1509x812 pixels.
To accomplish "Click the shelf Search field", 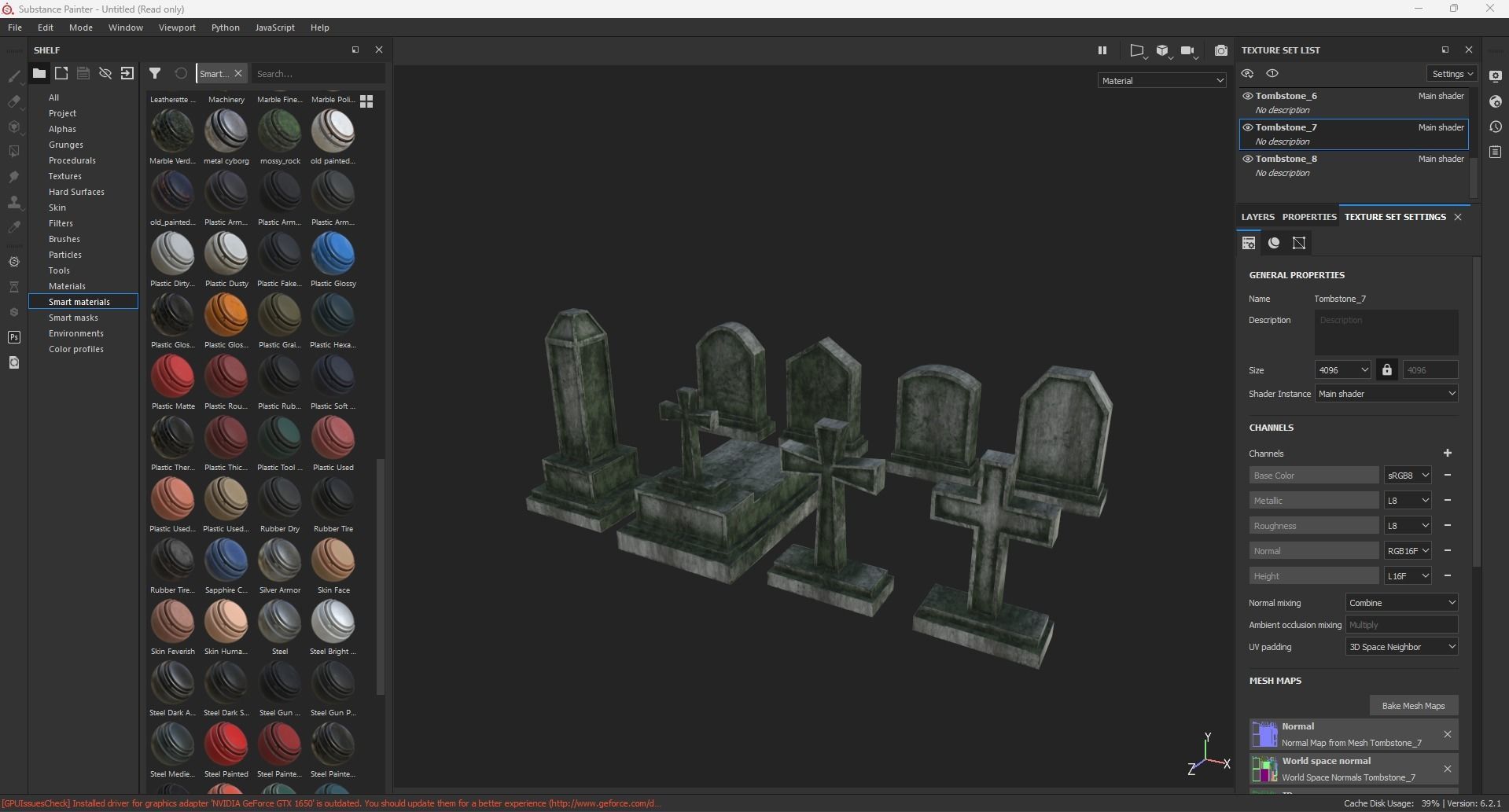I will point(317,74).
